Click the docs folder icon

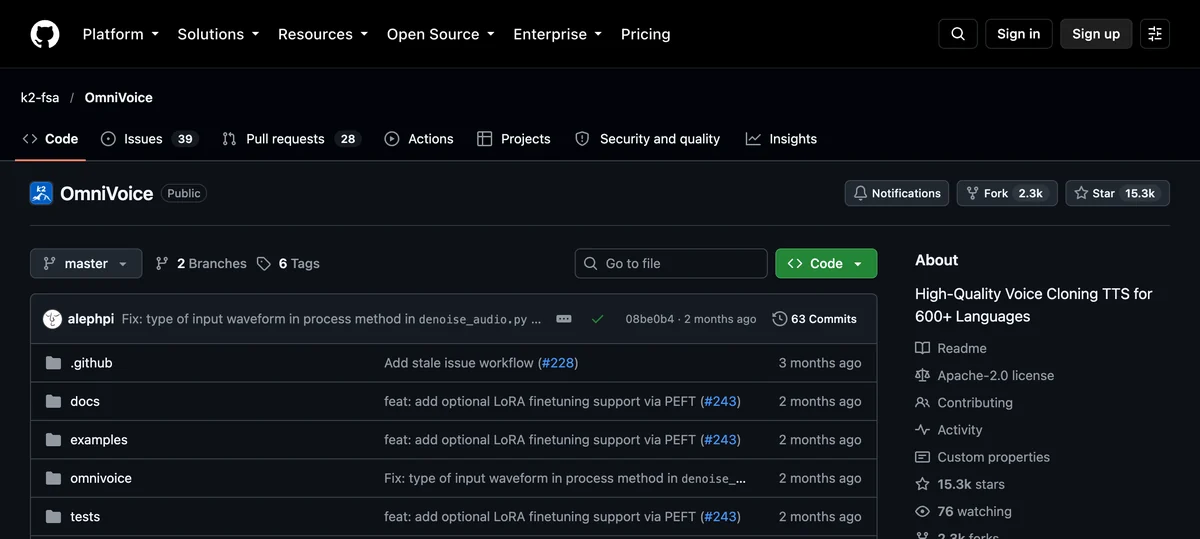click(53, 401)
